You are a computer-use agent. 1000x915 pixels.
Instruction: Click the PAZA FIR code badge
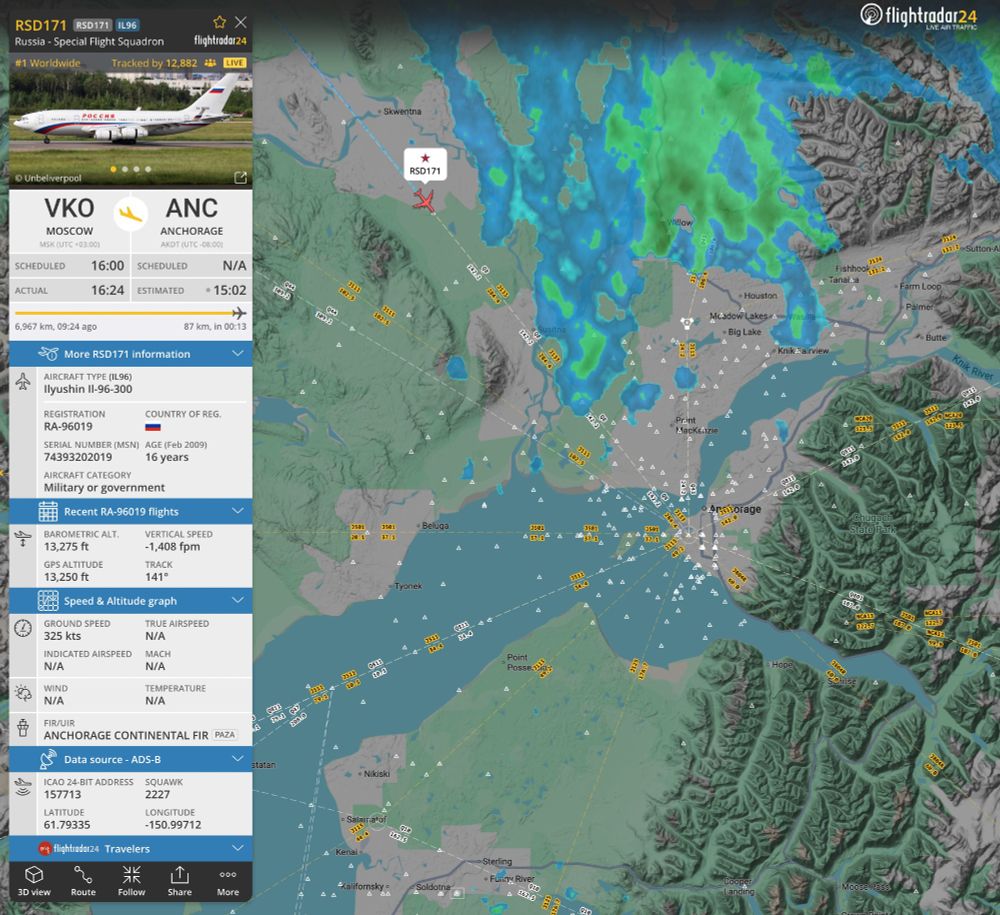224,735
